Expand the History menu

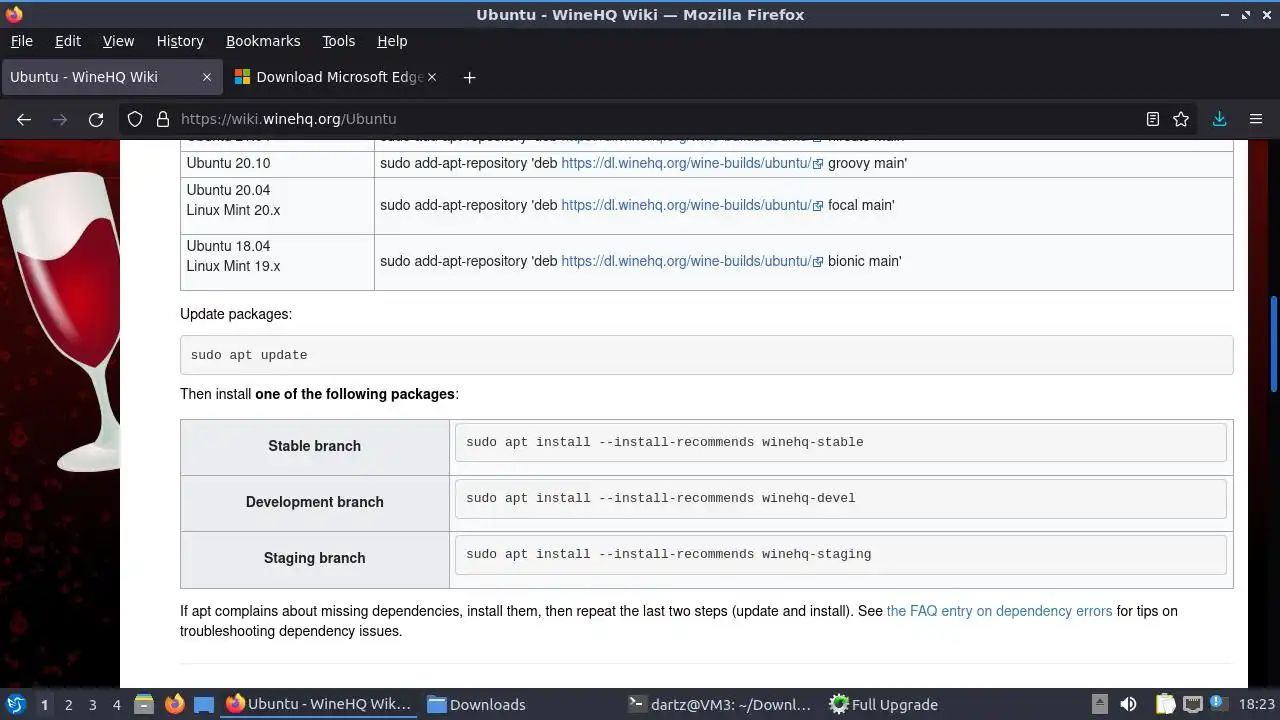pos(180,41)
